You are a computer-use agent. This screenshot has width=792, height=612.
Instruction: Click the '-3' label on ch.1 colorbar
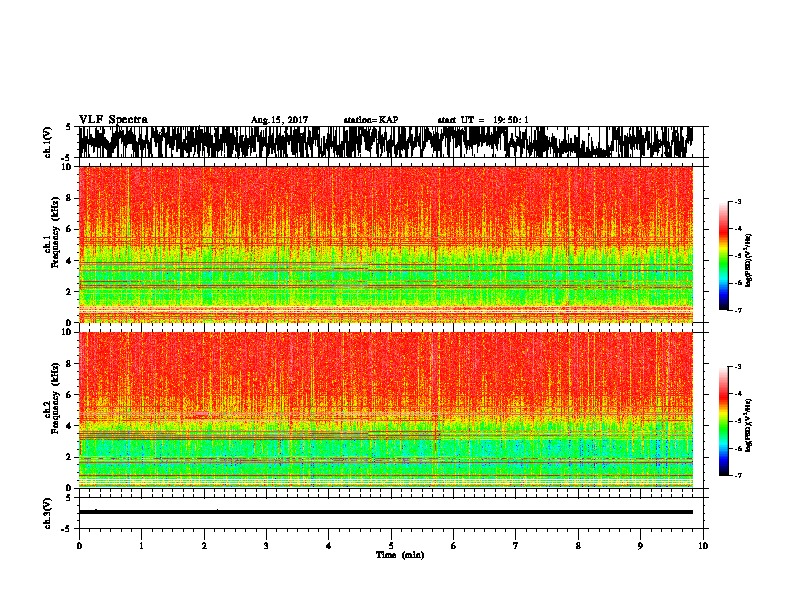(738, 202)
